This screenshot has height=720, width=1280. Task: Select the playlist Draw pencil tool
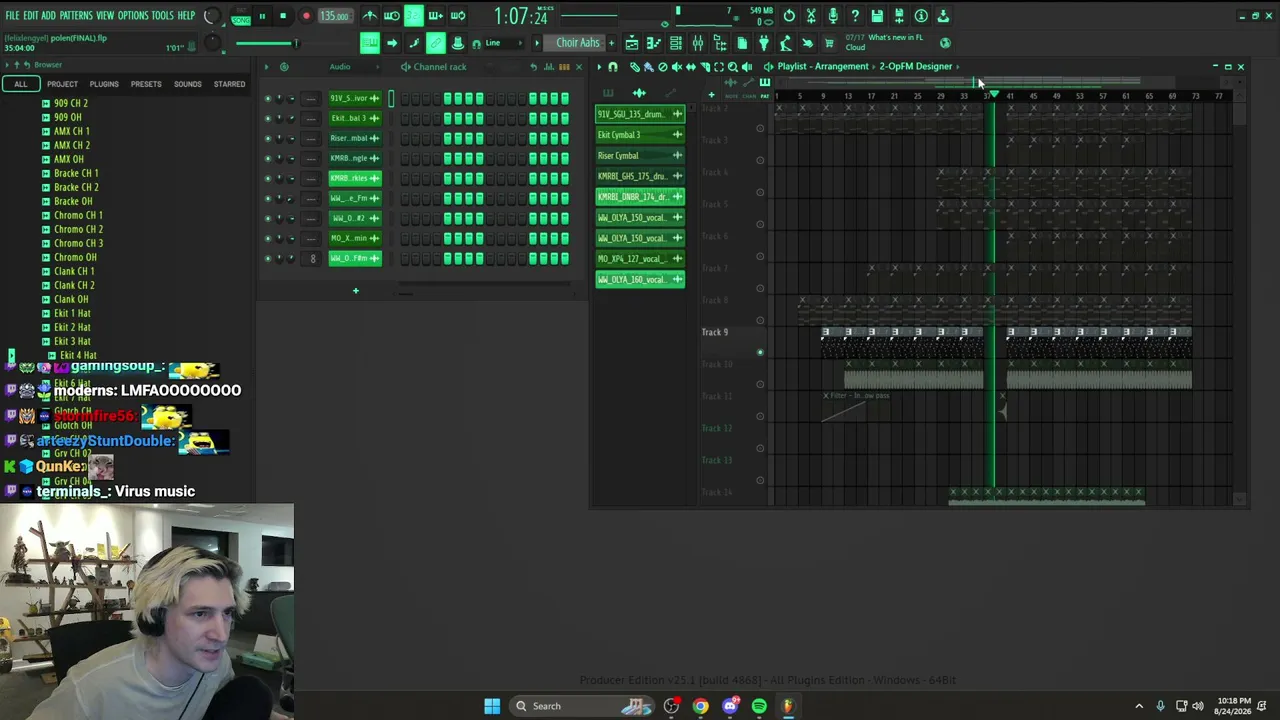(634, 67)
